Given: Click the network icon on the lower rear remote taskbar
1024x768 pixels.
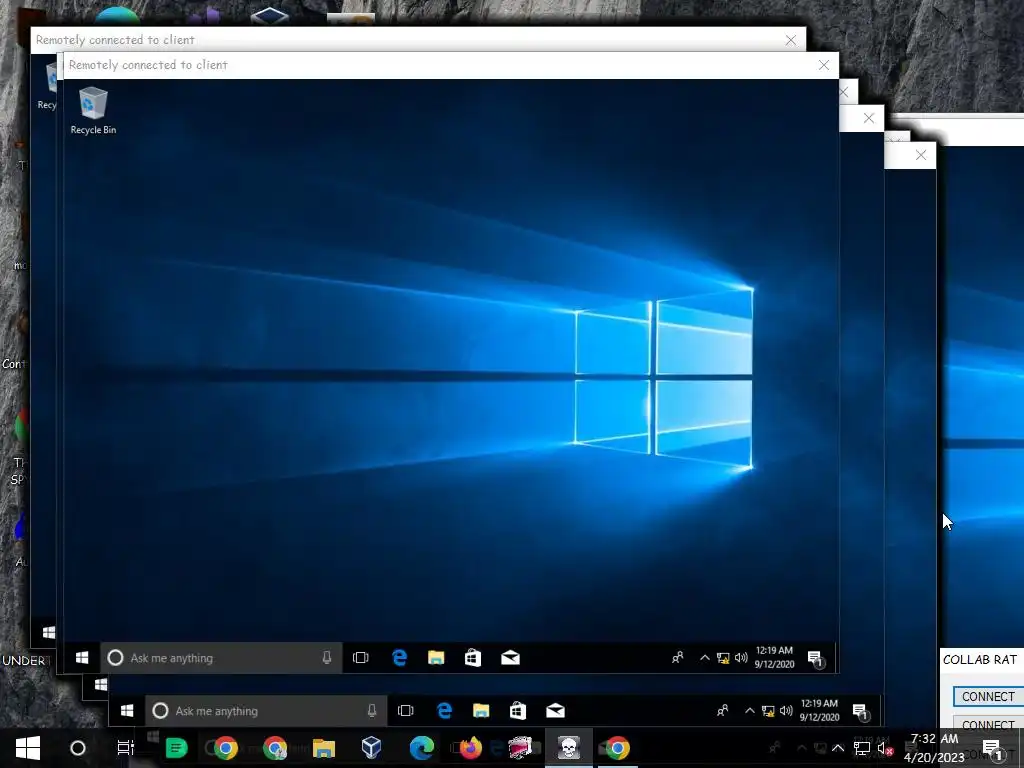Looking at the screenshot, I should coord(768,711).
